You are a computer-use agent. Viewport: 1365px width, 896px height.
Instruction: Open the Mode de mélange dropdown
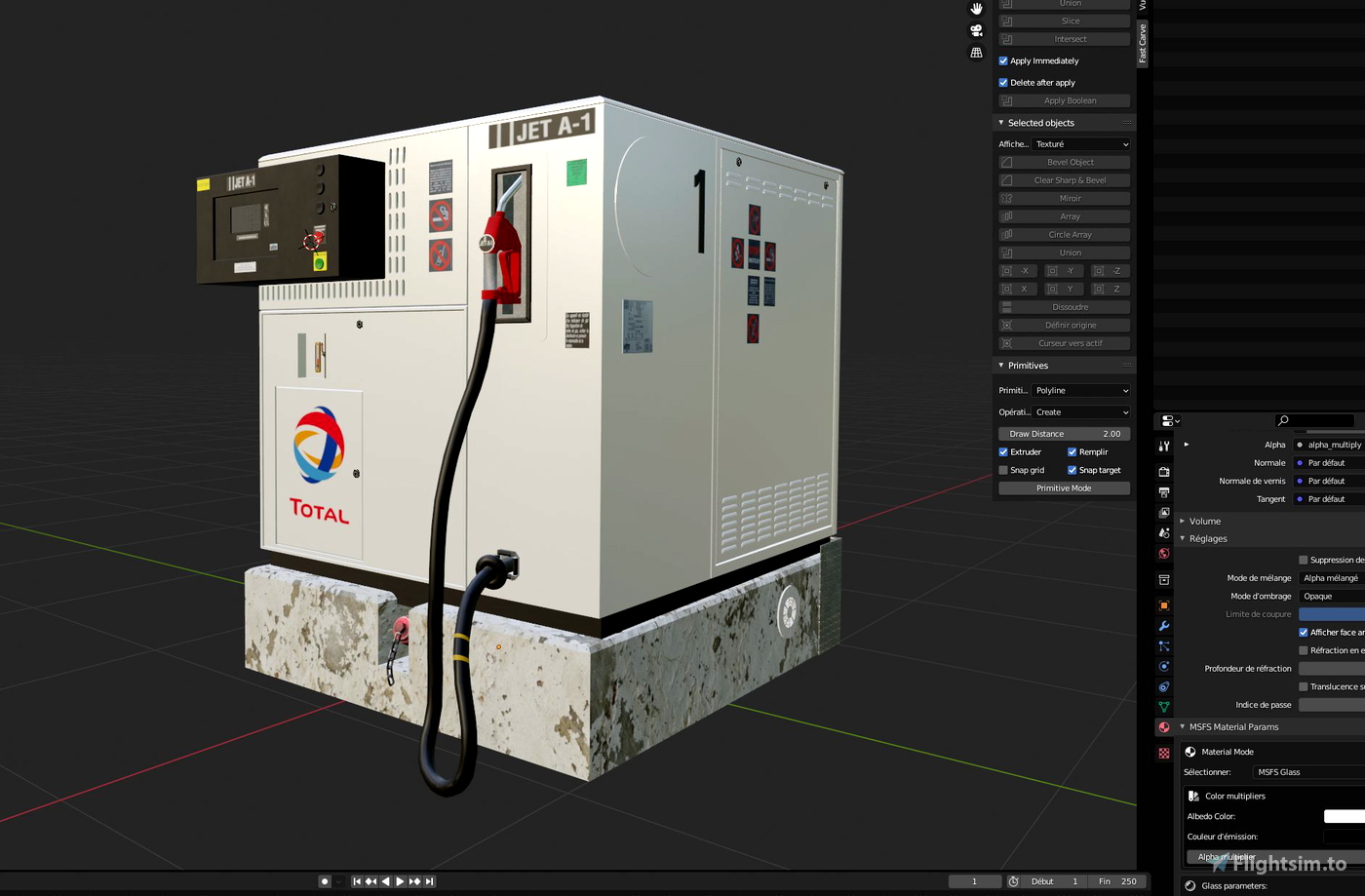click(1332, 578)
